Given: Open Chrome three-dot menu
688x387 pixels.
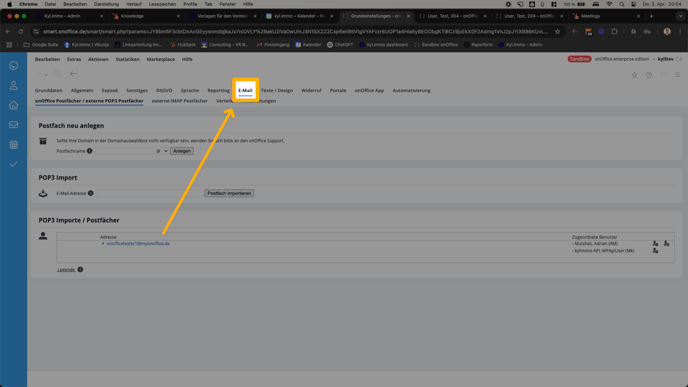Looking at the screenshot, I should (x=680, y=32).
